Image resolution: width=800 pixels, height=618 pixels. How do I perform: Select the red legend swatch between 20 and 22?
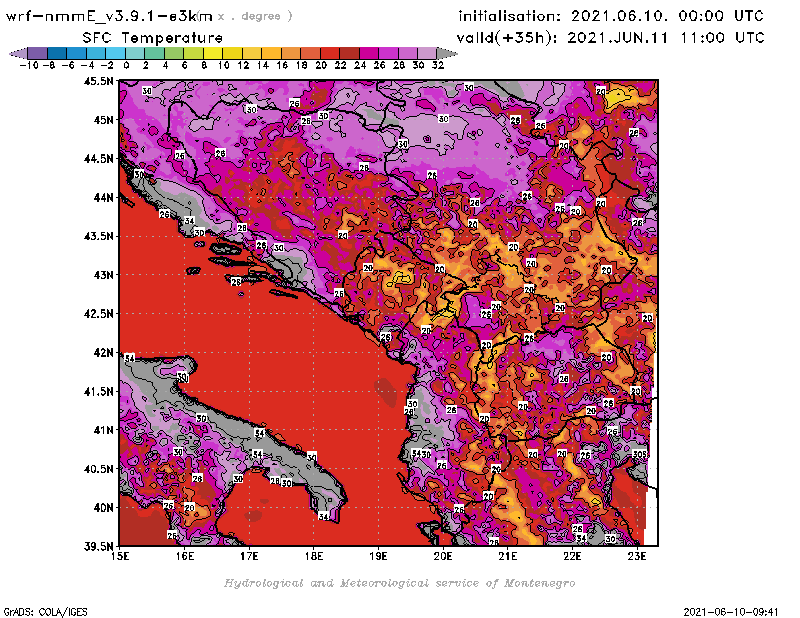pyautogui.click(x=330, y=53)
